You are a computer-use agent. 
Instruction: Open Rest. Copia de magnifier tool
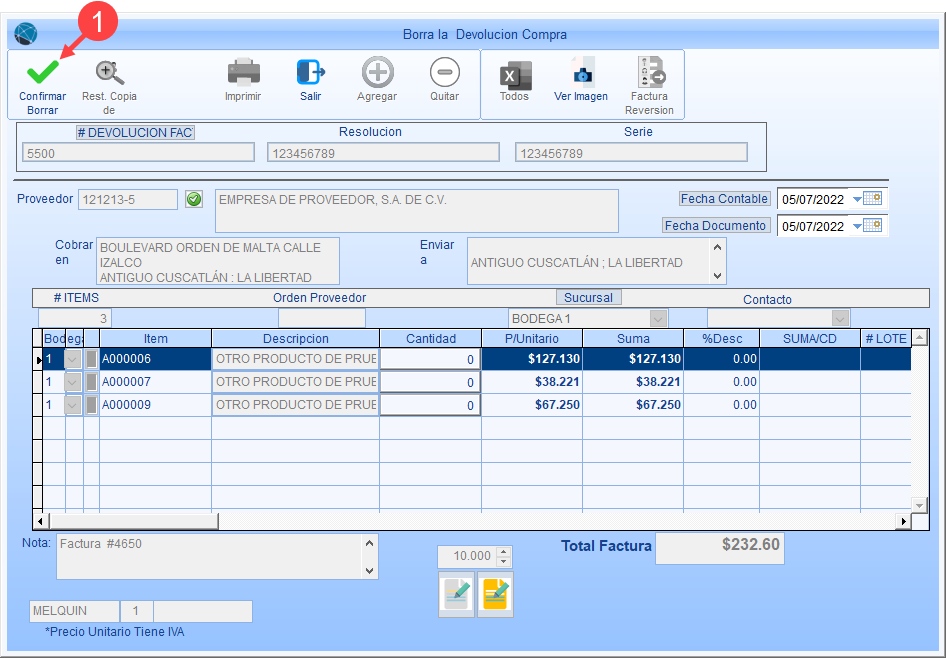[110, 72]
